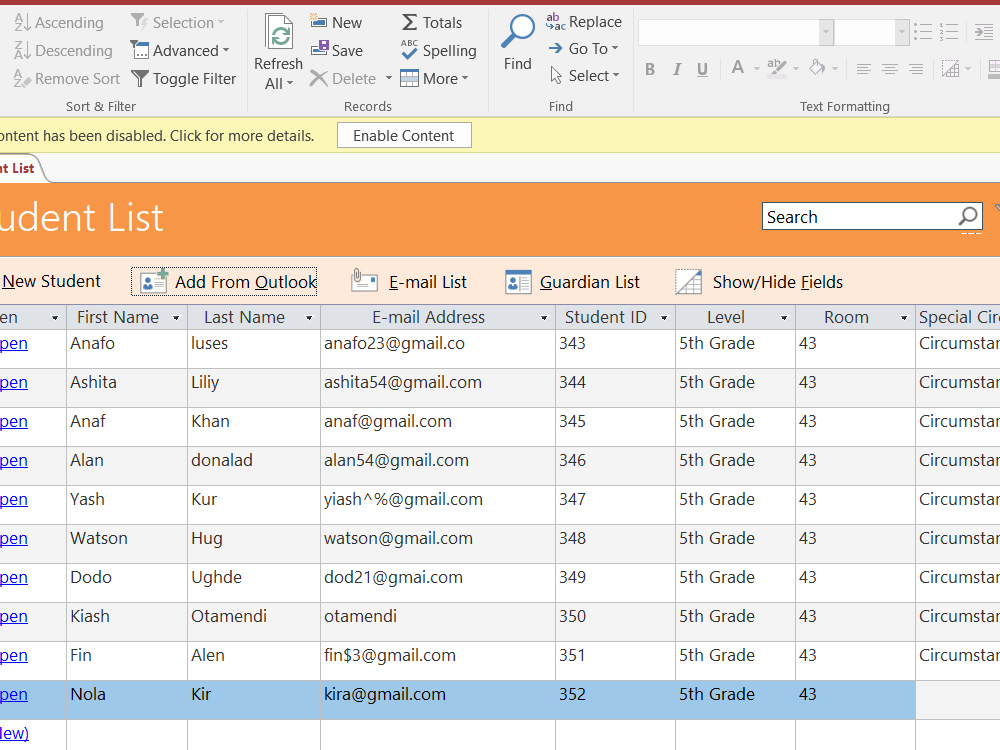
Task: Apply background fill color
Action: coord(817,68)
